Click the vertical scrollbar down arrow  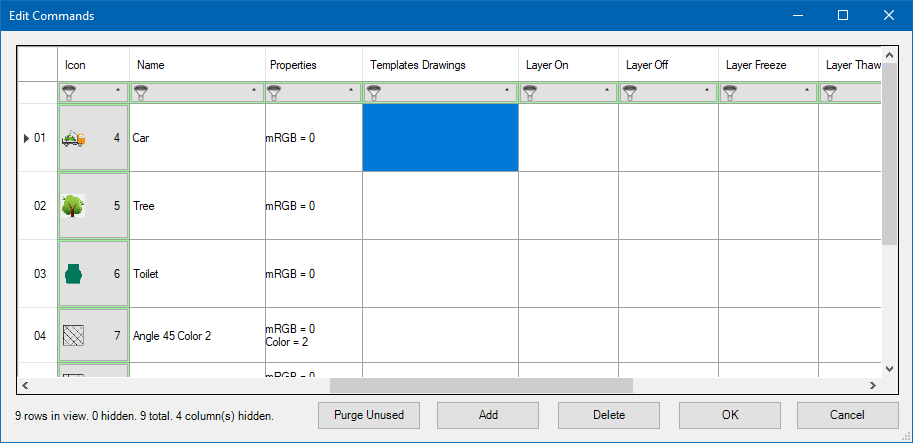coord(889,368)
